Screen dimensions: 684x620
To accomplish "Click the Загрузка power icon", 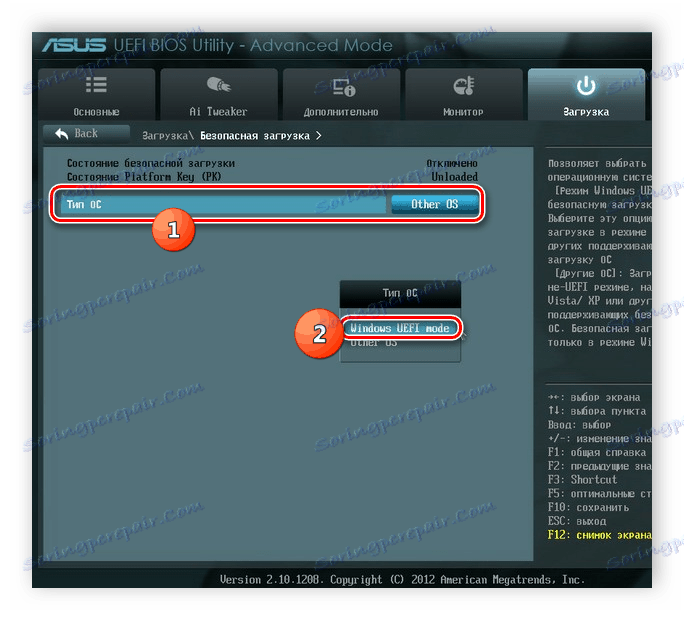I will [x=586, y=86].
